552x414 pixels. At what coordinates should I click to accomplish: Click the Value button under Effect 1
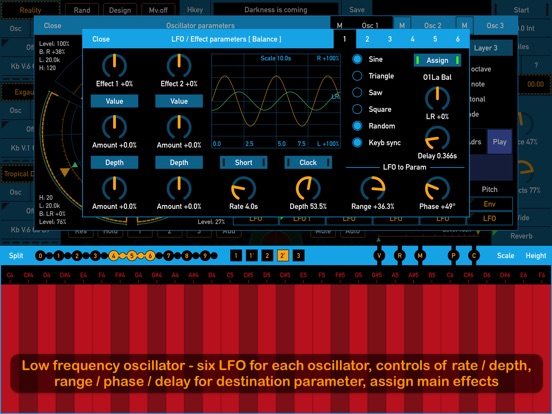[114, 101]
